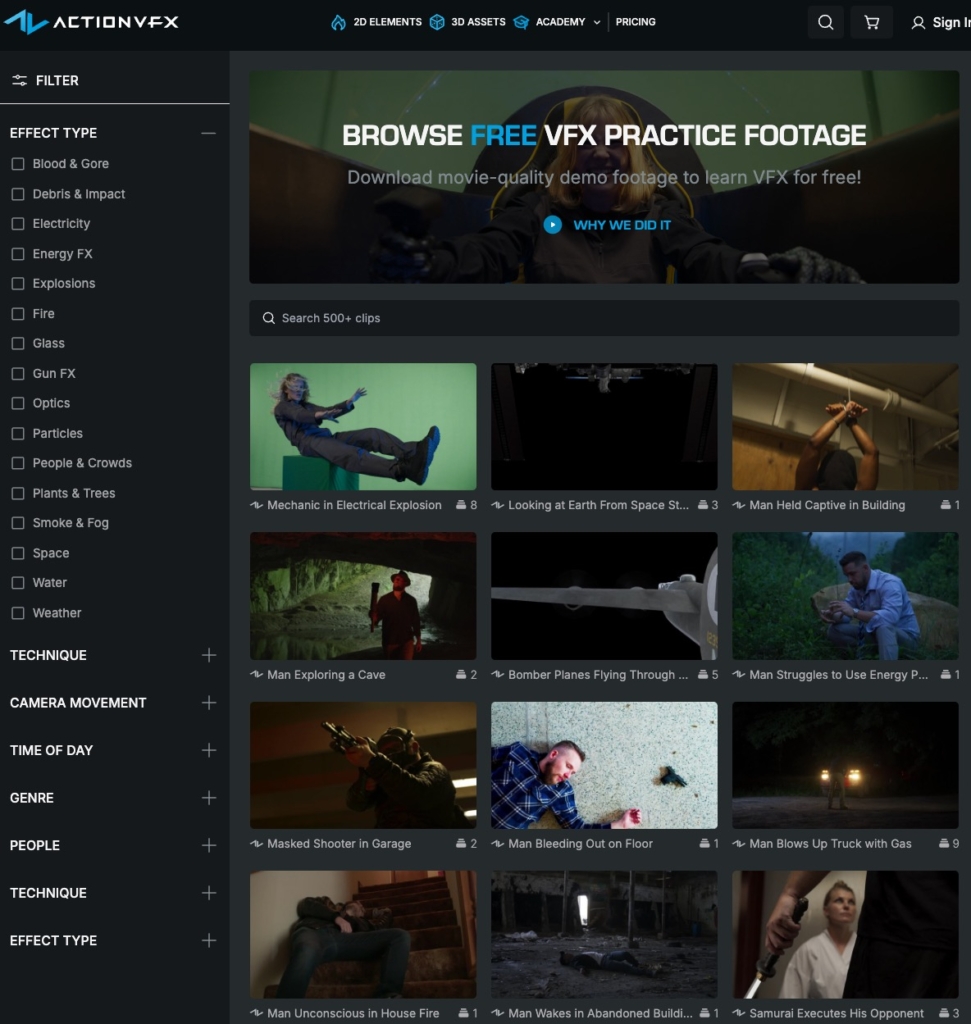This screenshot has width=971, height=1024.
Task: Click the play icon beside Why We Did It
Action: pyautogui.click(x=552, y=225)
